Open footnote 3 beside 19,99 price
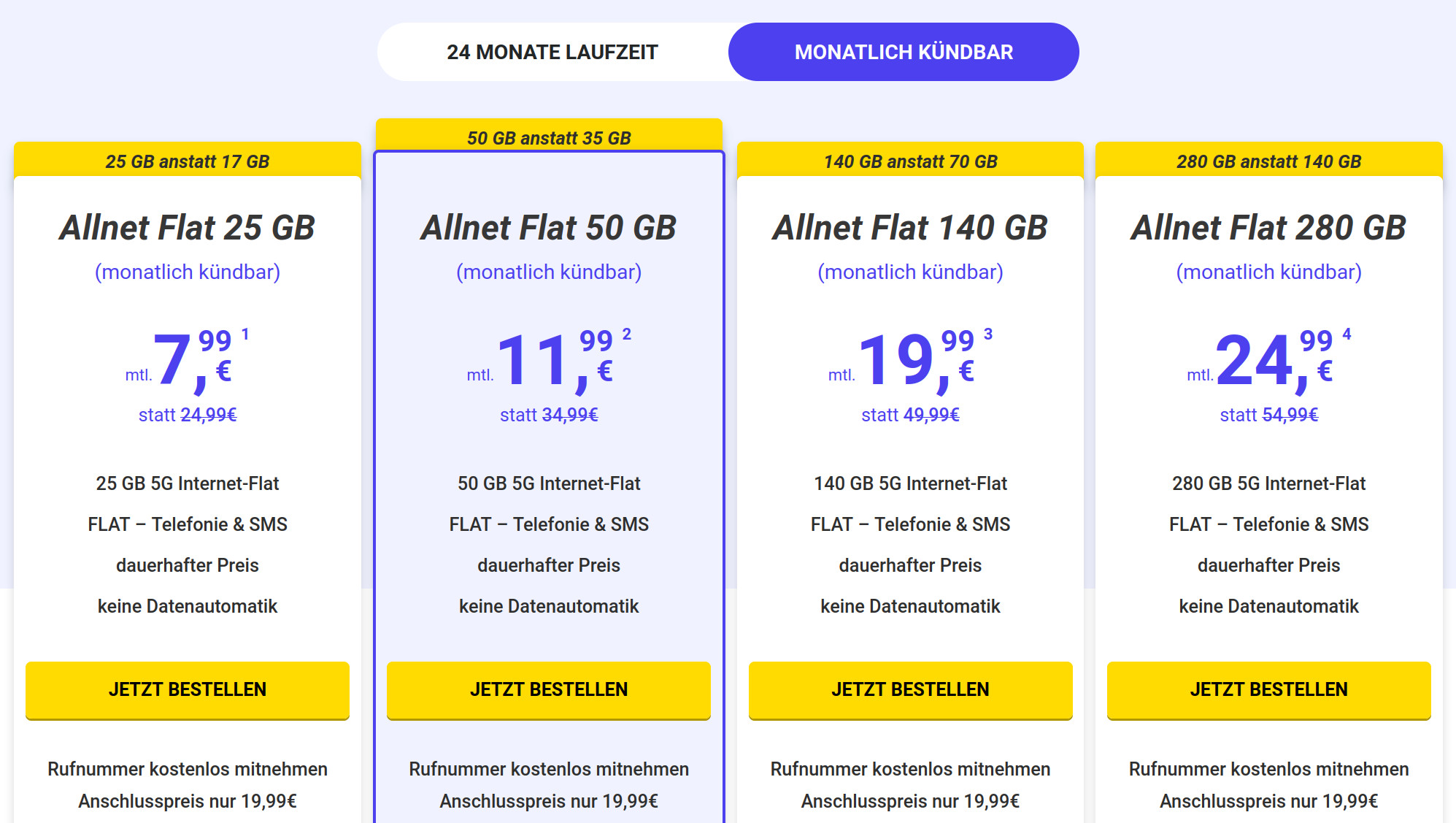The height and width of the screenshot is (823, 1456). click(988, 334)
